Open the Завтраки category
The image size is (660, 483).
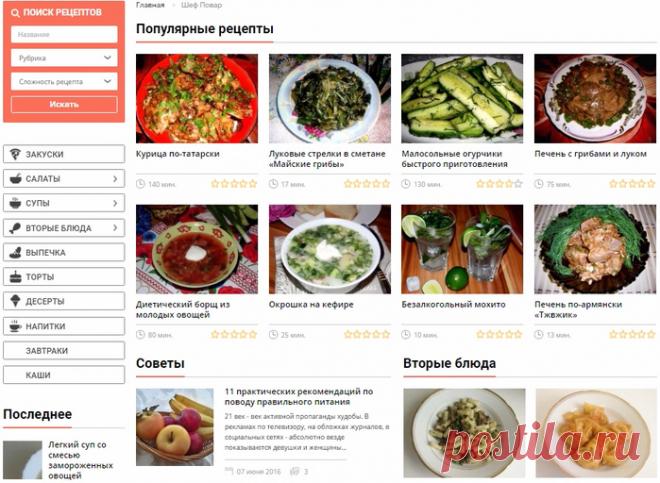(x=64, y=350)
